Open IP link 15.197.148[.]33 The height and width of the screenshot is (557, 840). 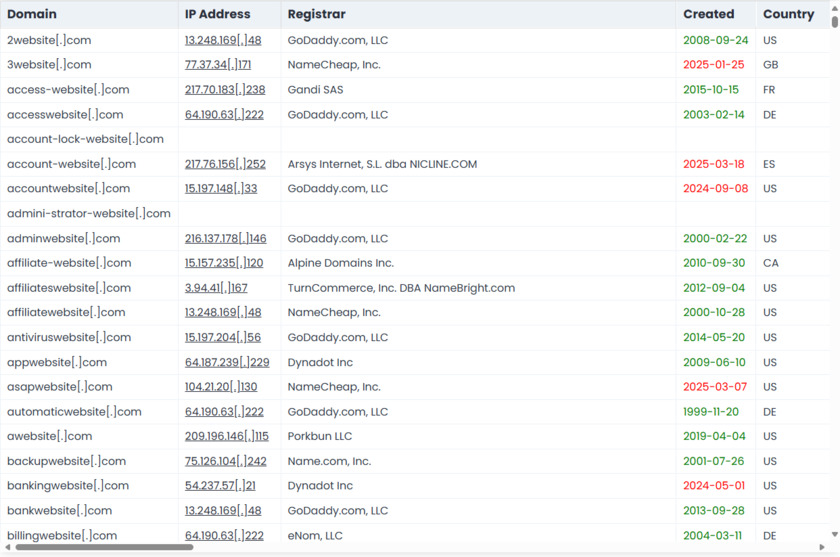coord(221,189)
